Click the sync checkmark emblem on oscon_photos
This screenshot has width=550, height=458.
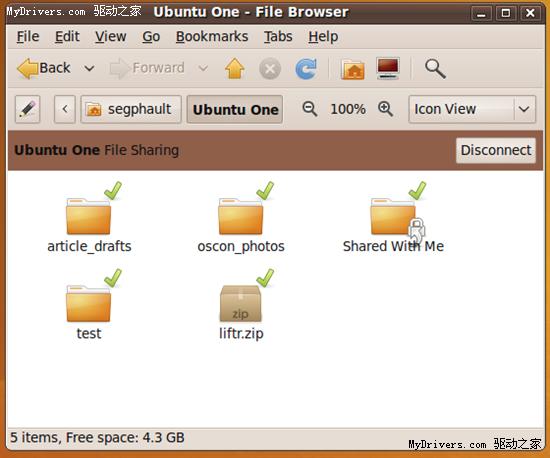click(x=265, y=191)
